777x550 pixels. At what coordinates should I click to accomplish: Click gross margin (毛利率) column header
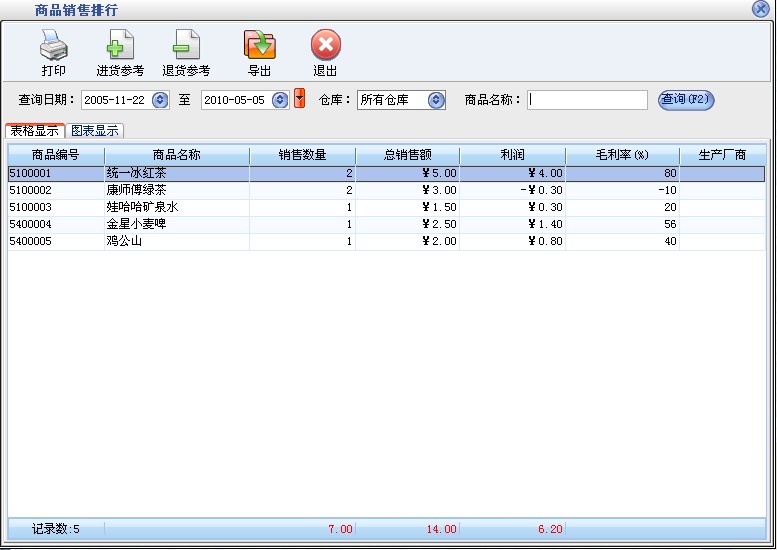(622, 155)
